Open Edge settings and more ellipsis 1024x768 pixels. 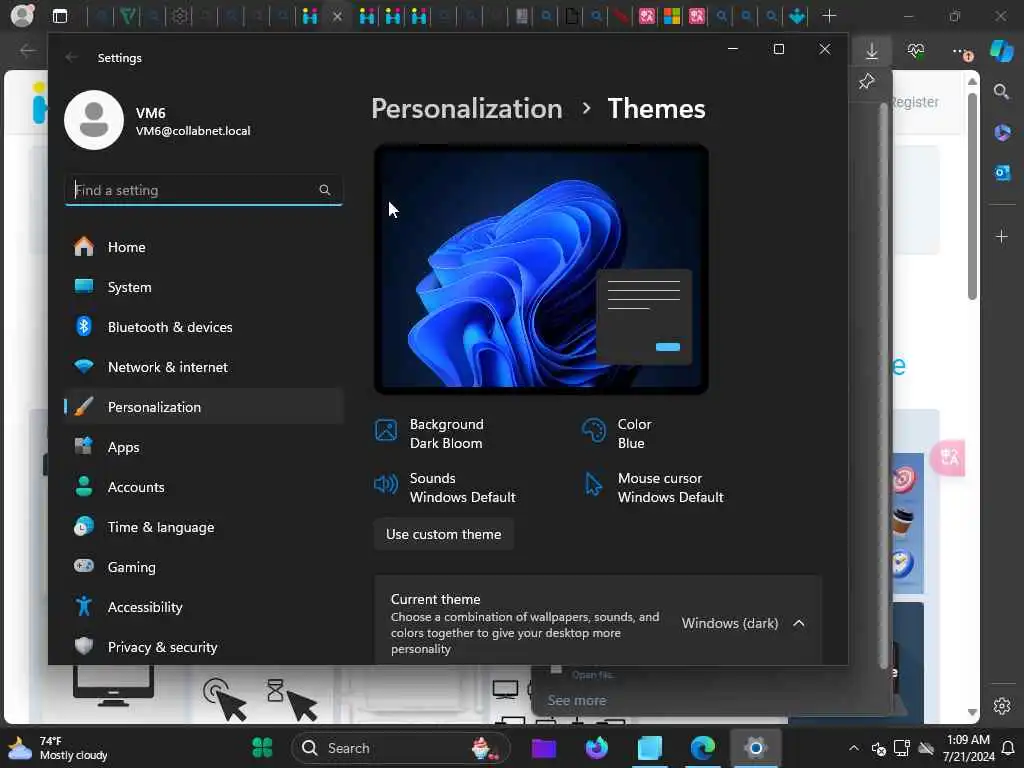960,51
